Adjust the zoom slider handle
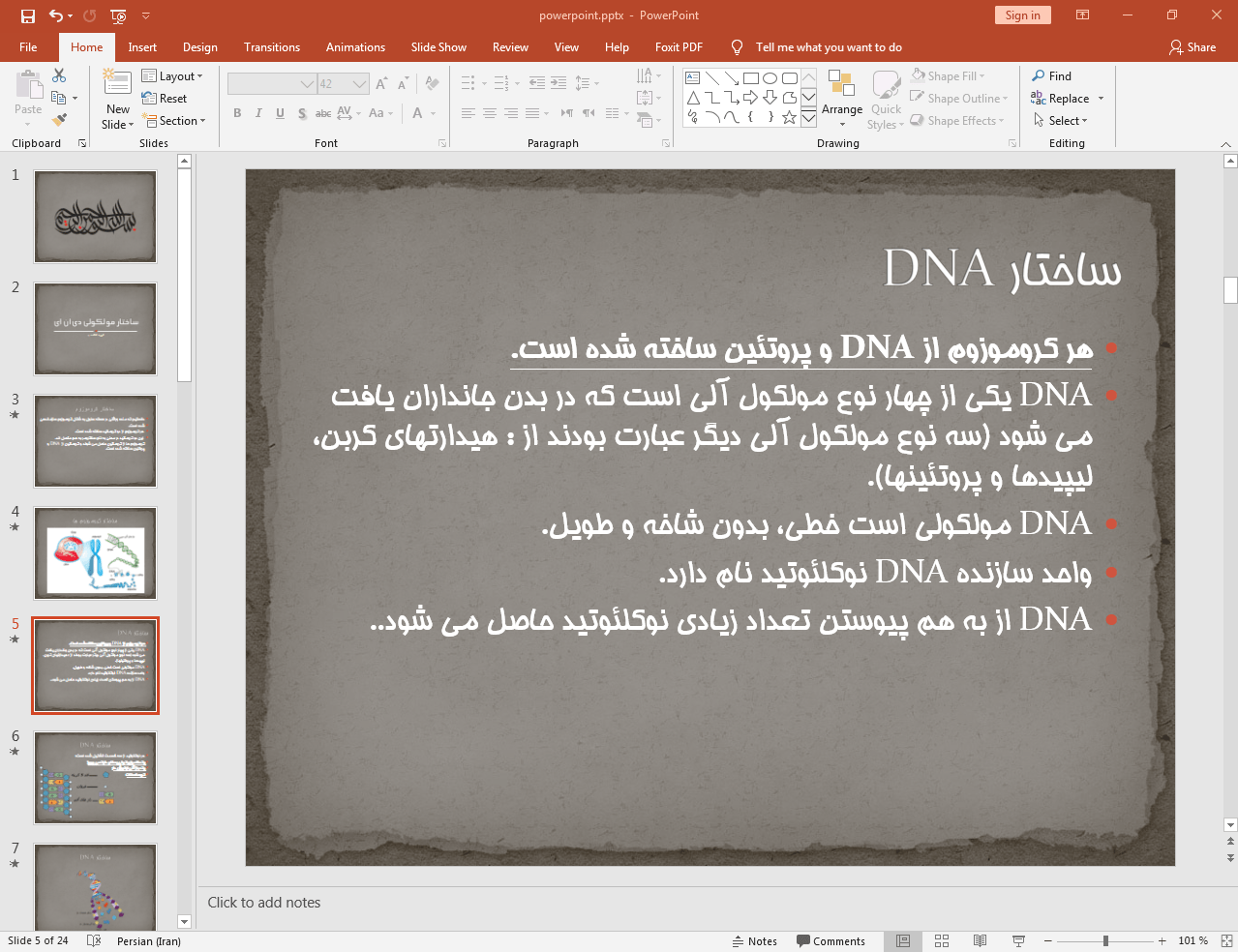The image size is (1238, 952). coord(1105,940)
